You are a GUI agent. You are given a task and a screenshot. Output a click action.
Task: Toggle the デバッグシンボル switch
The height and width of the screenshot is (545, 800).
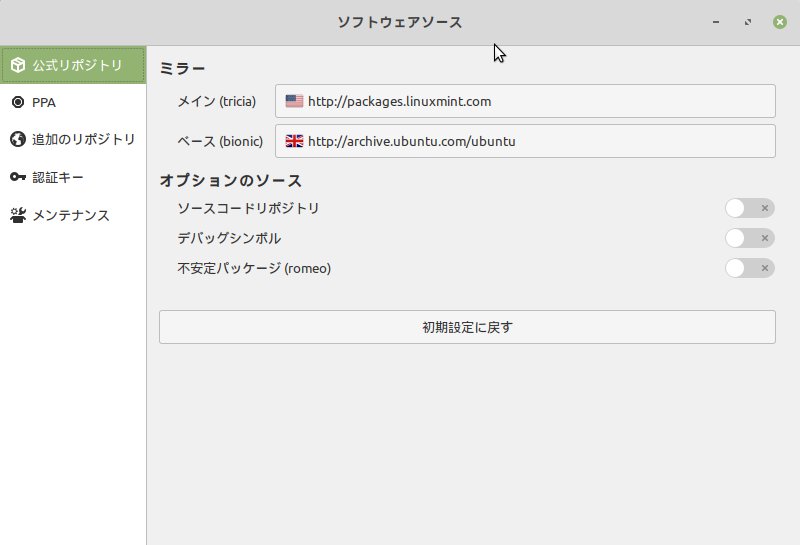tap(749, 238)
